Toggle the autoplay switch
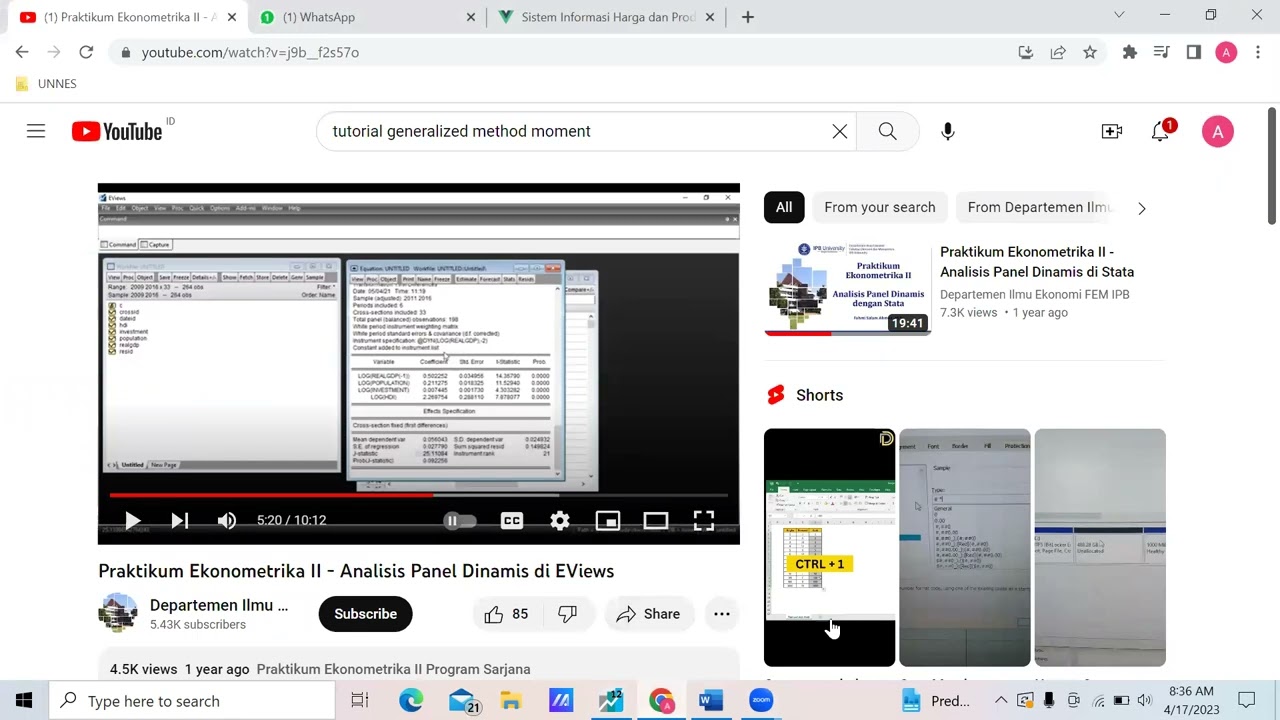The image size is (1280, 720). (458, 520)
